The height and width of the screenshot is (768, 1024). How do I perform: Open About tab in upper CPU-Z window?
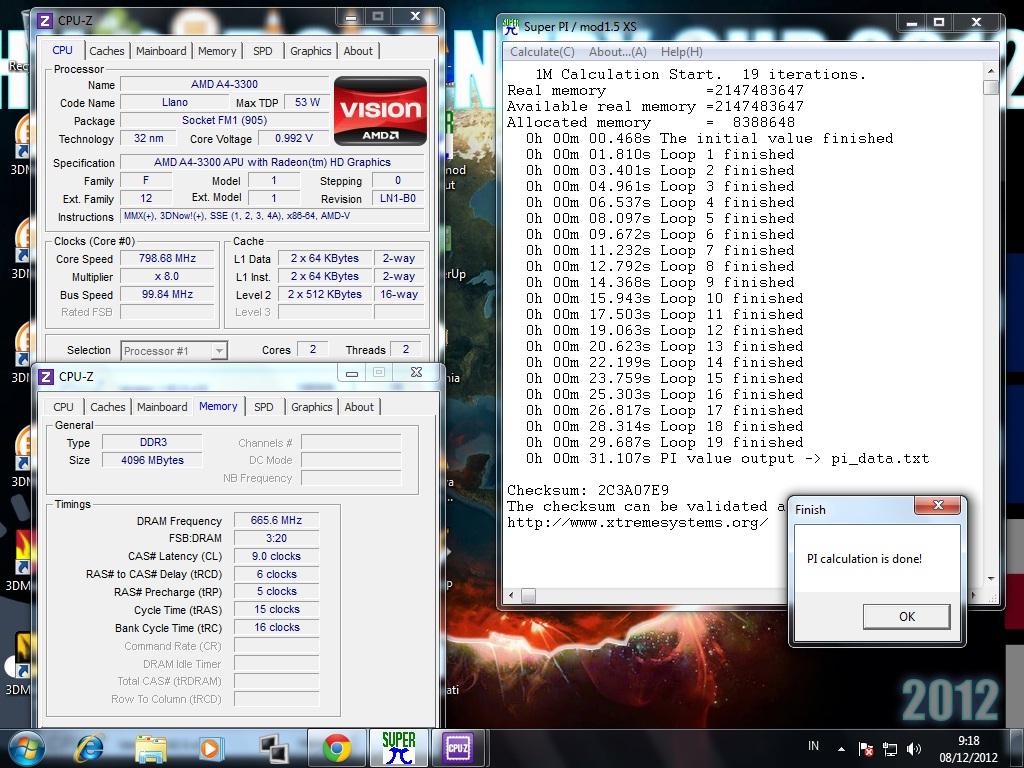tap(358, 51)
